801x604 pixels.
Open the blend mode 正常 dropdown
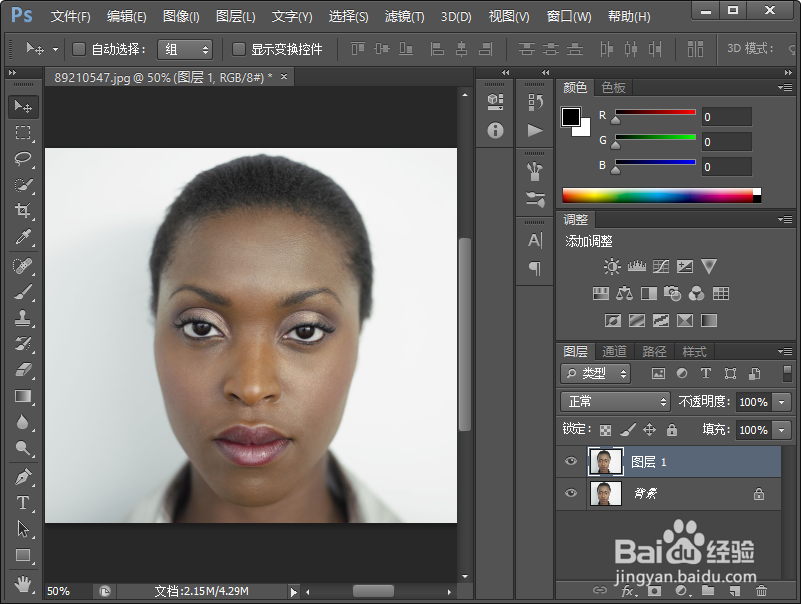point(615,402)
